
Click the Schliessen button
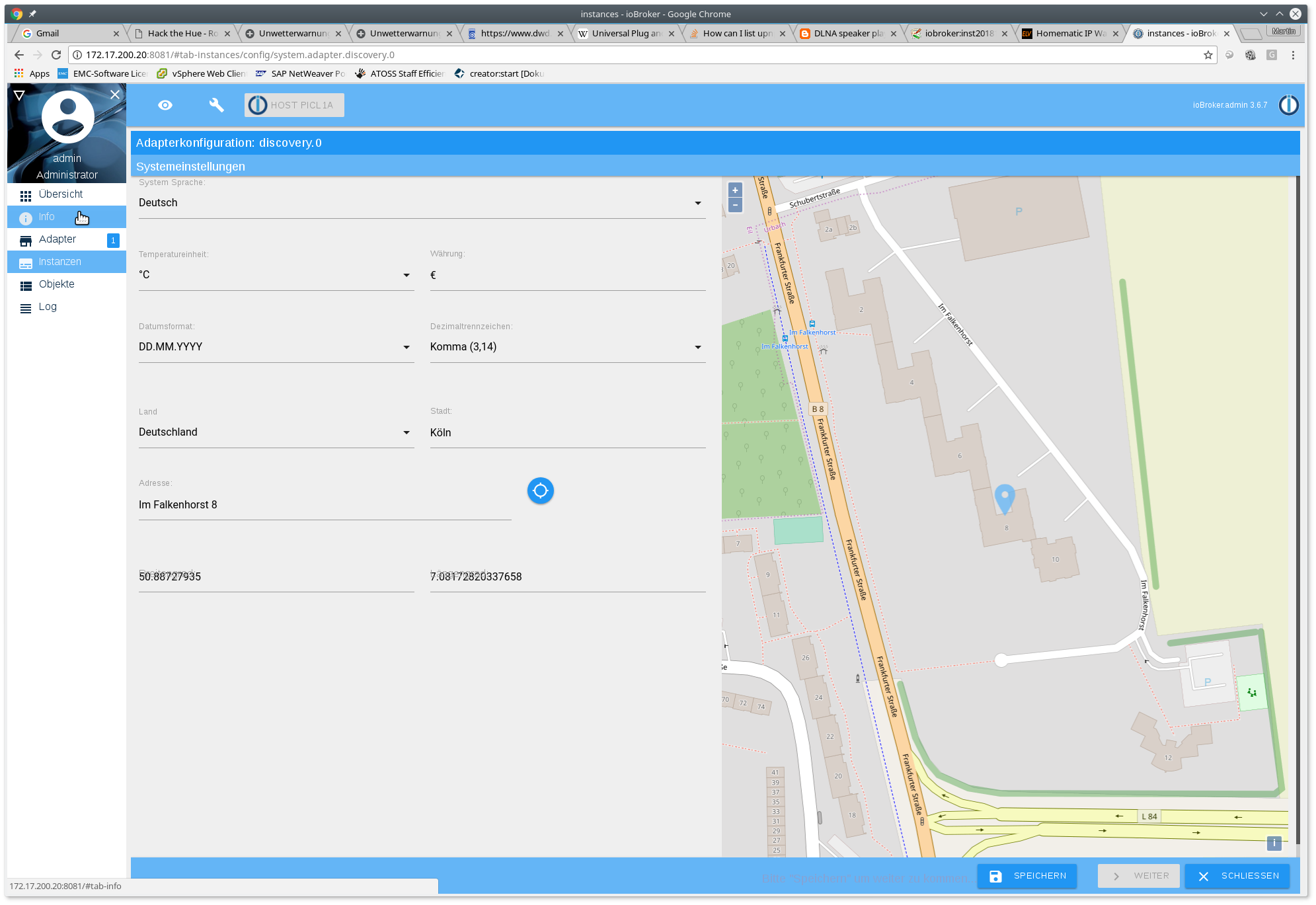[1237, 876]
